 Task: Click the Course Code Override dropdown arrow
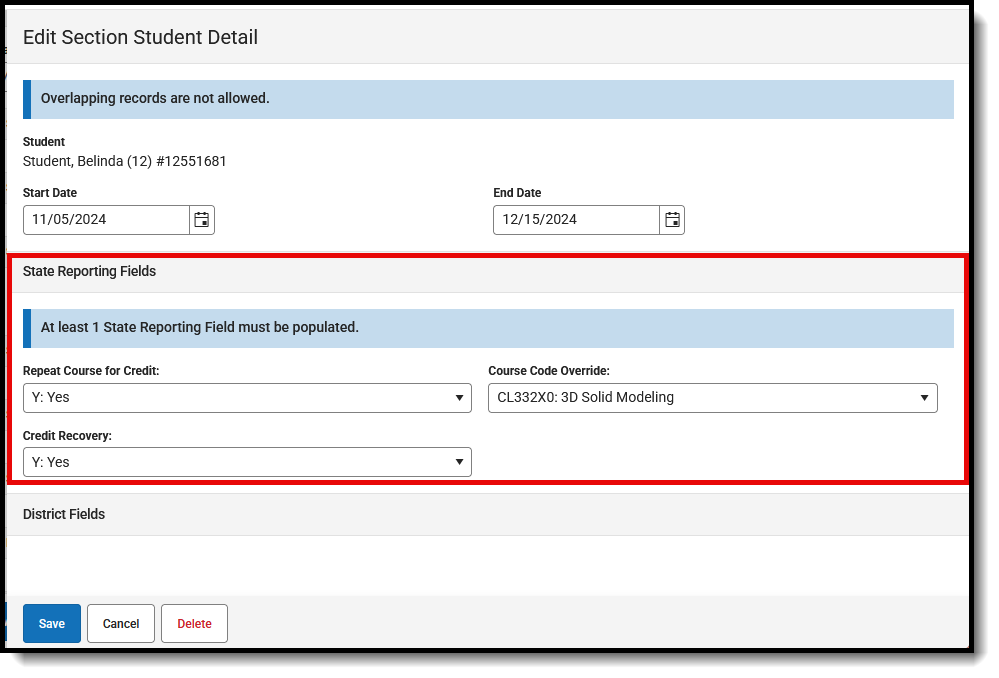(x=925, y=397)
